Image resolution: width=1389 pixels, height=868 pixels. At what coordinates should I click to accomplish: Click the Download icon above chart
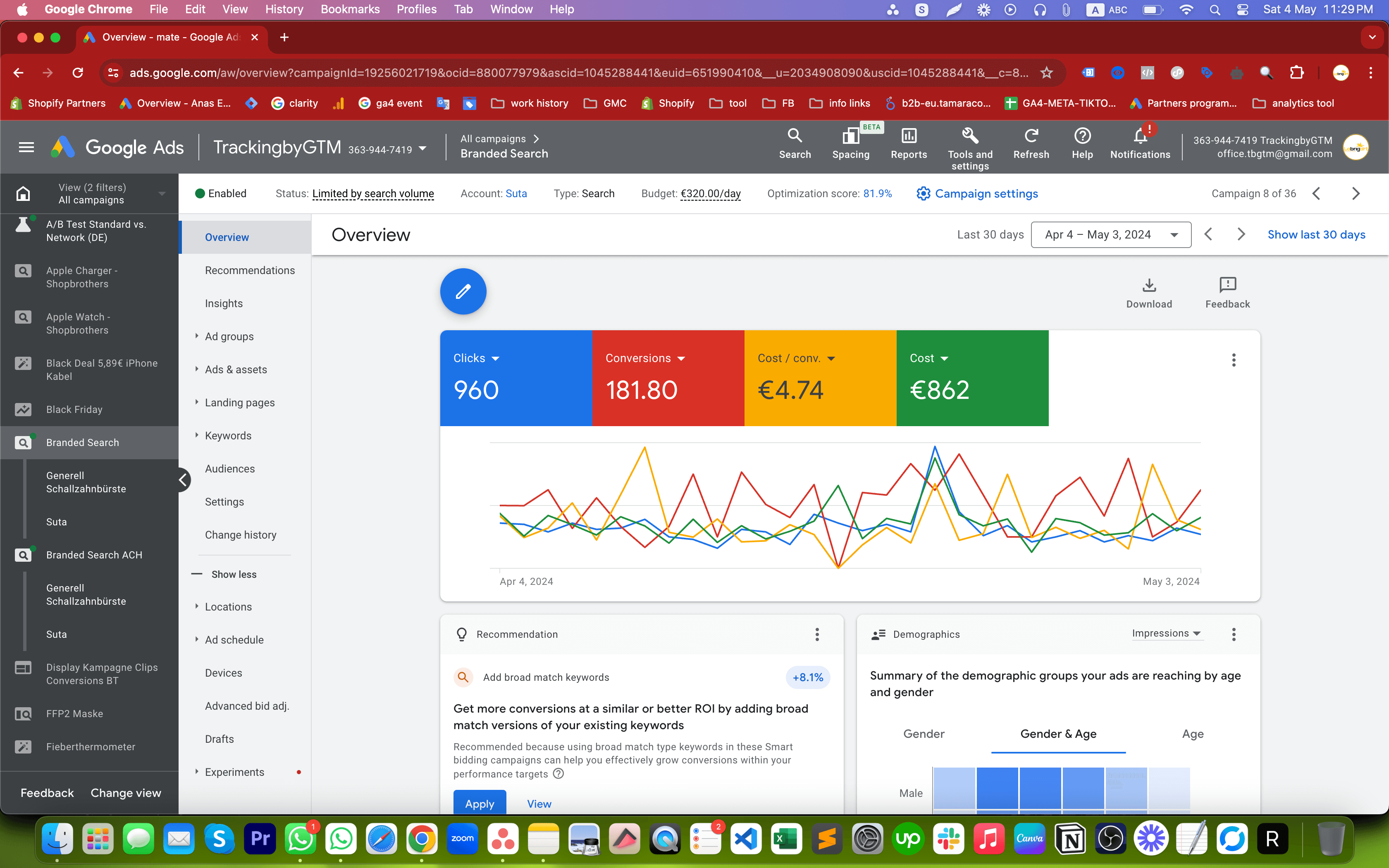[1149, 285]
